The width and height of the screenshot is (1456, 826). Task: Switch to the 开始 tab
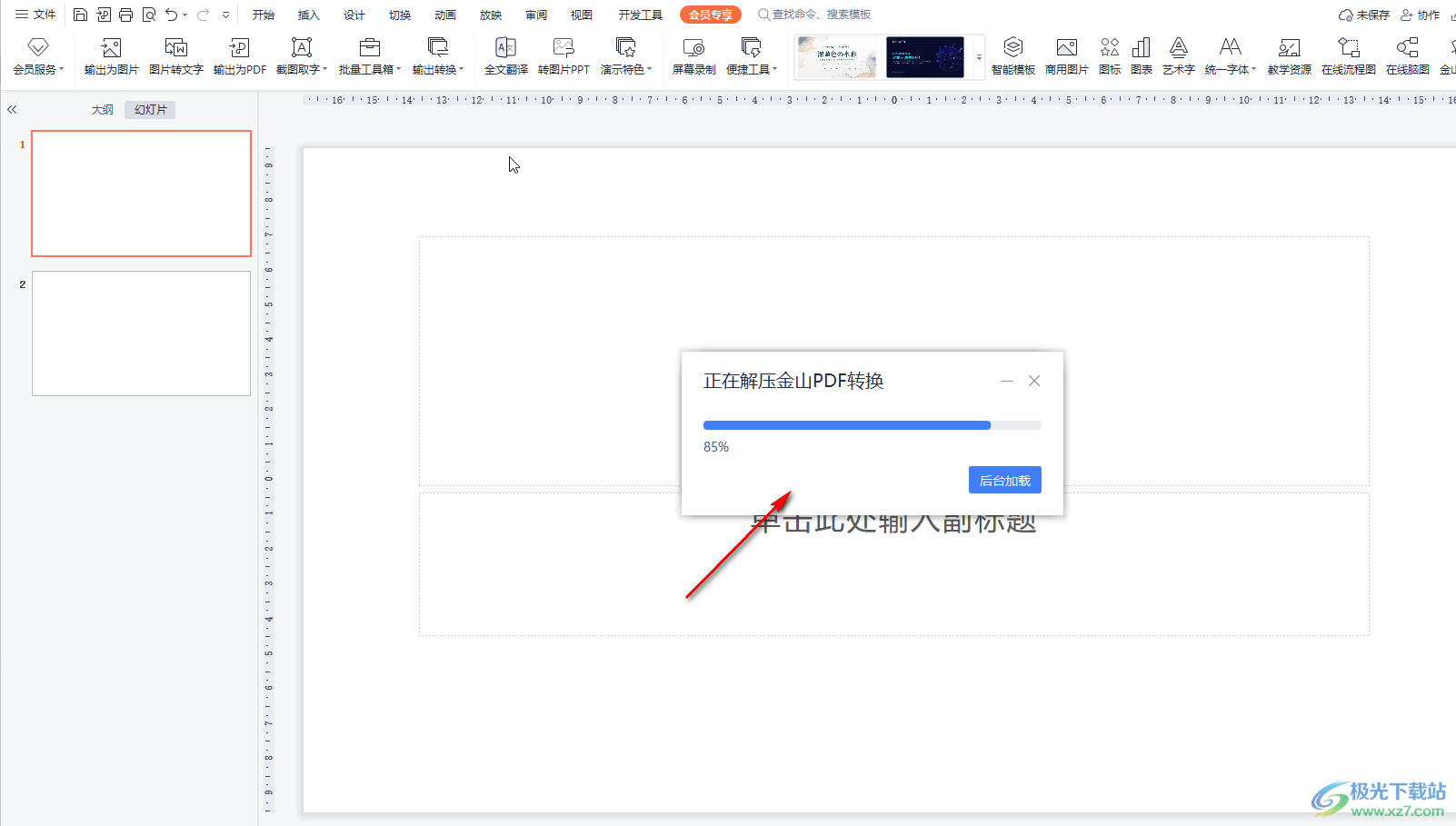(x=264, y=15)
